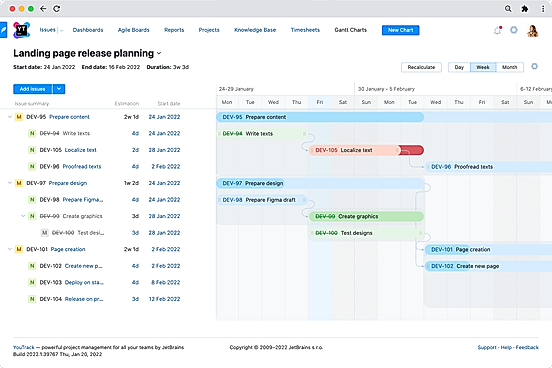This screenshot has height=368, width=552.
Task: Click the N type icon for DEV-104
Action: pyautogui.click(x=32, y=299)
